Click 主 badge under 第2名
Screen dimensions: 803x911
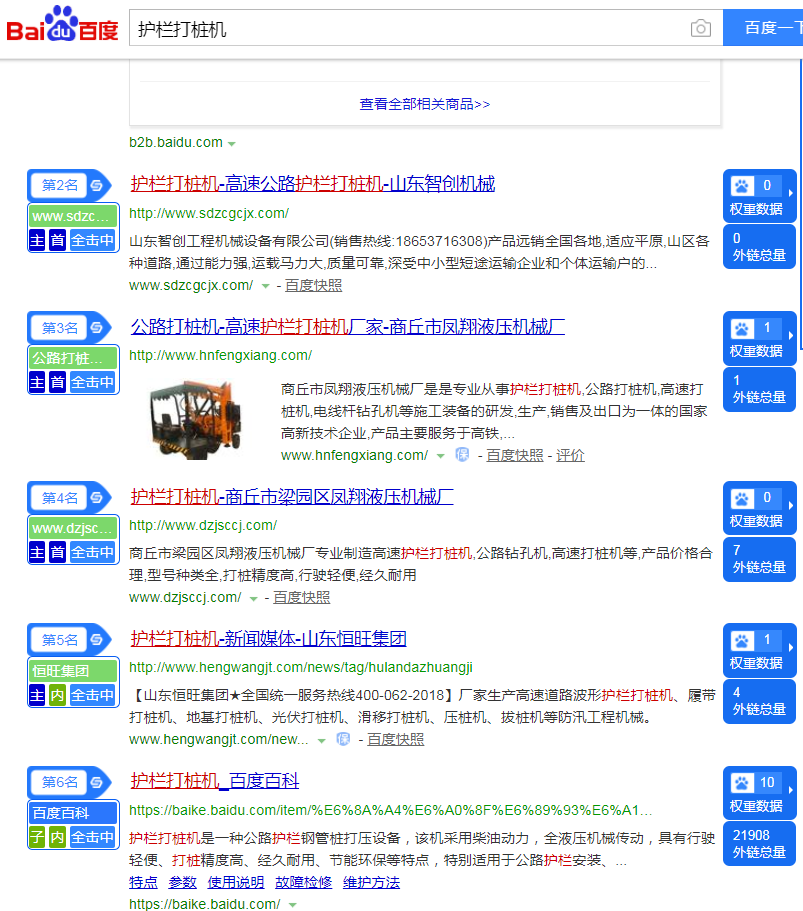click(37, 240)
